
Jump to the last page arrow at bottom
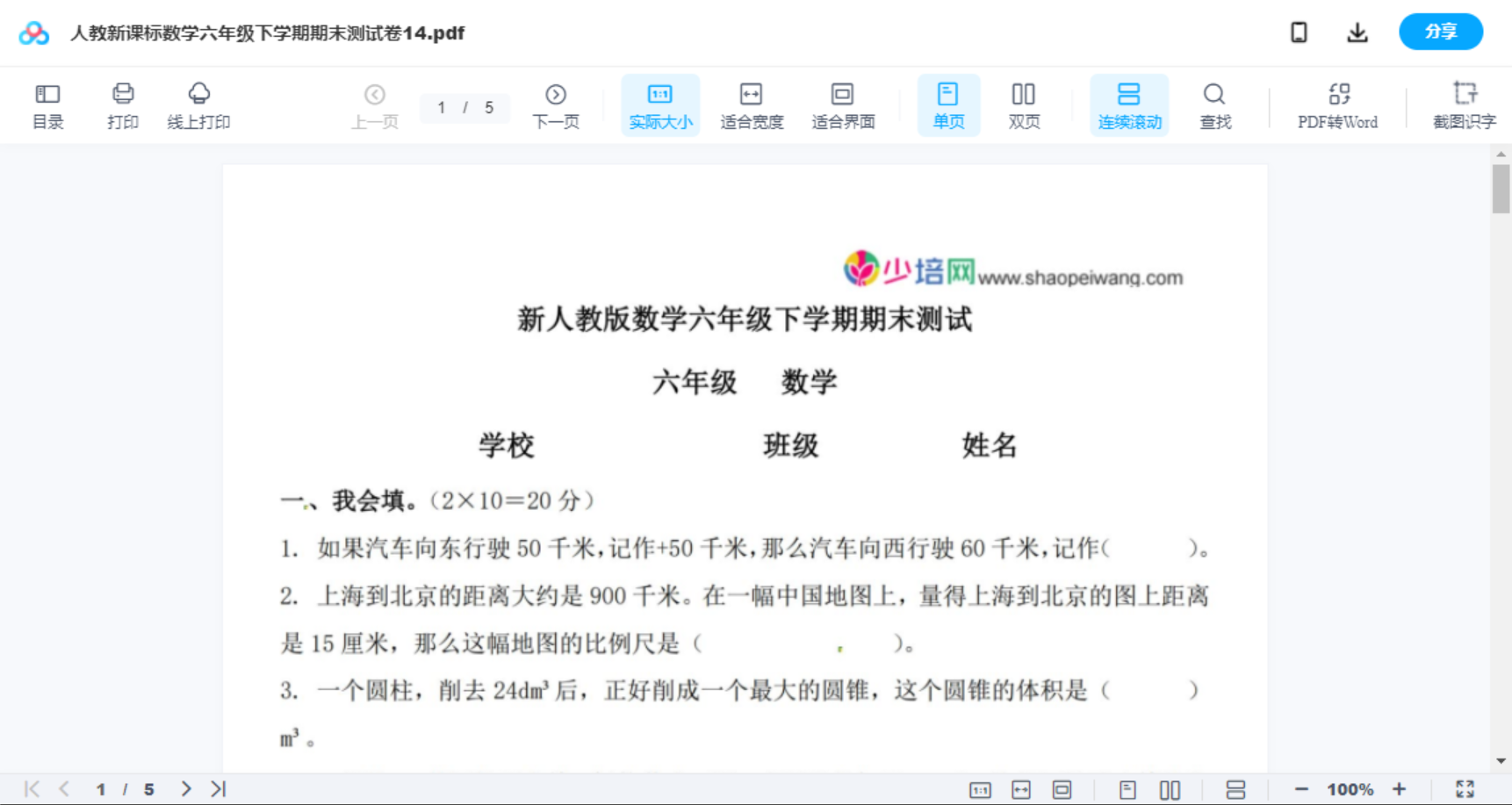216,788
